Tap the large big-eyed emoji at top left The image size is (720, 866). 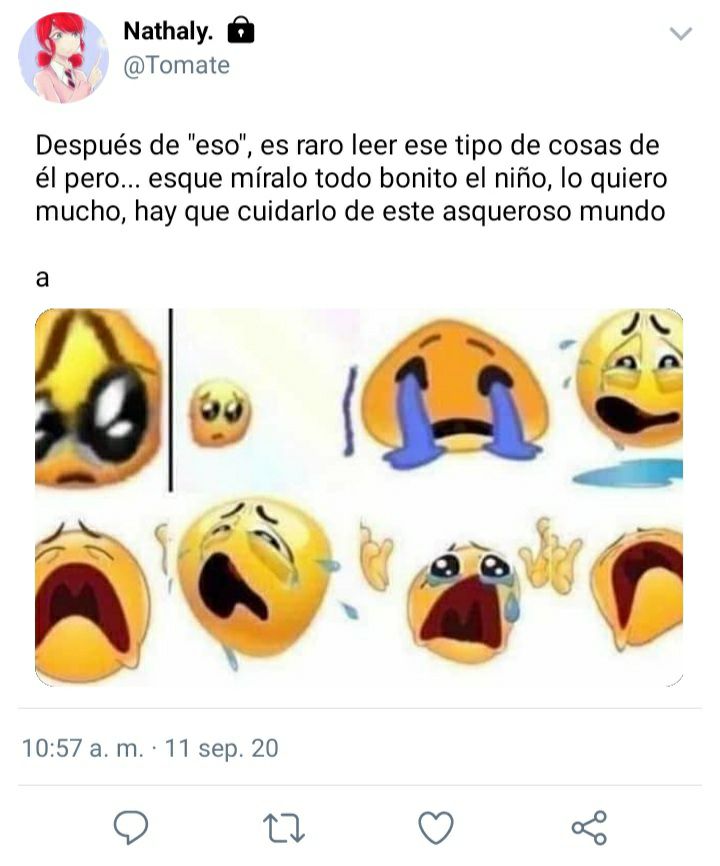coord(97,397)
